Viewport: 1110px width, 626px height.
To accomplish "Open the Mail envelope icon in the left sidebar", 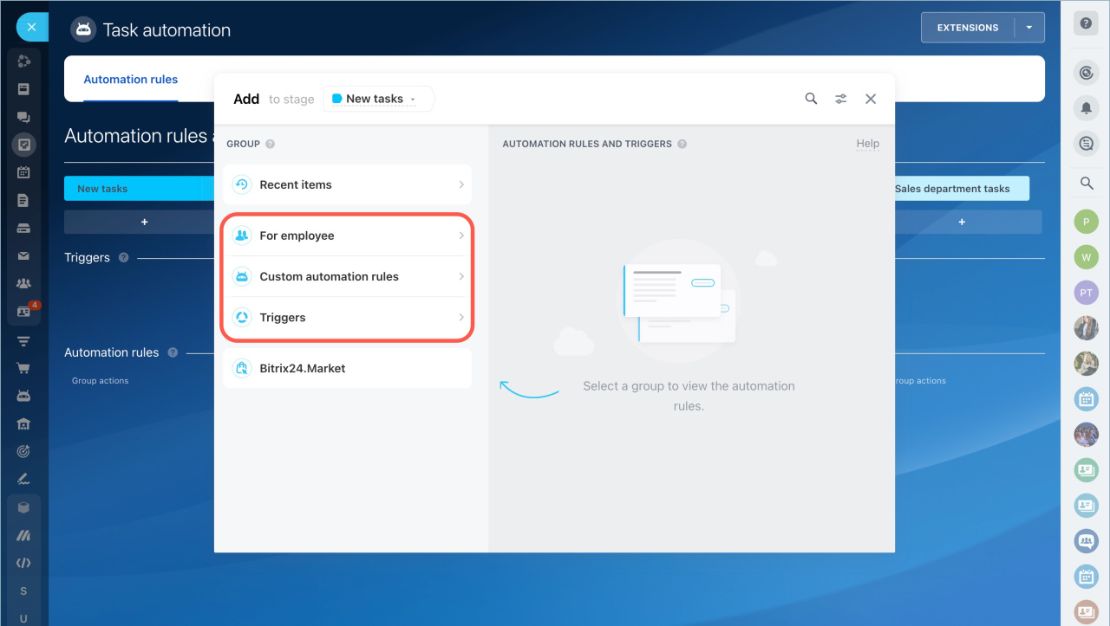I will tap(23, 256).
